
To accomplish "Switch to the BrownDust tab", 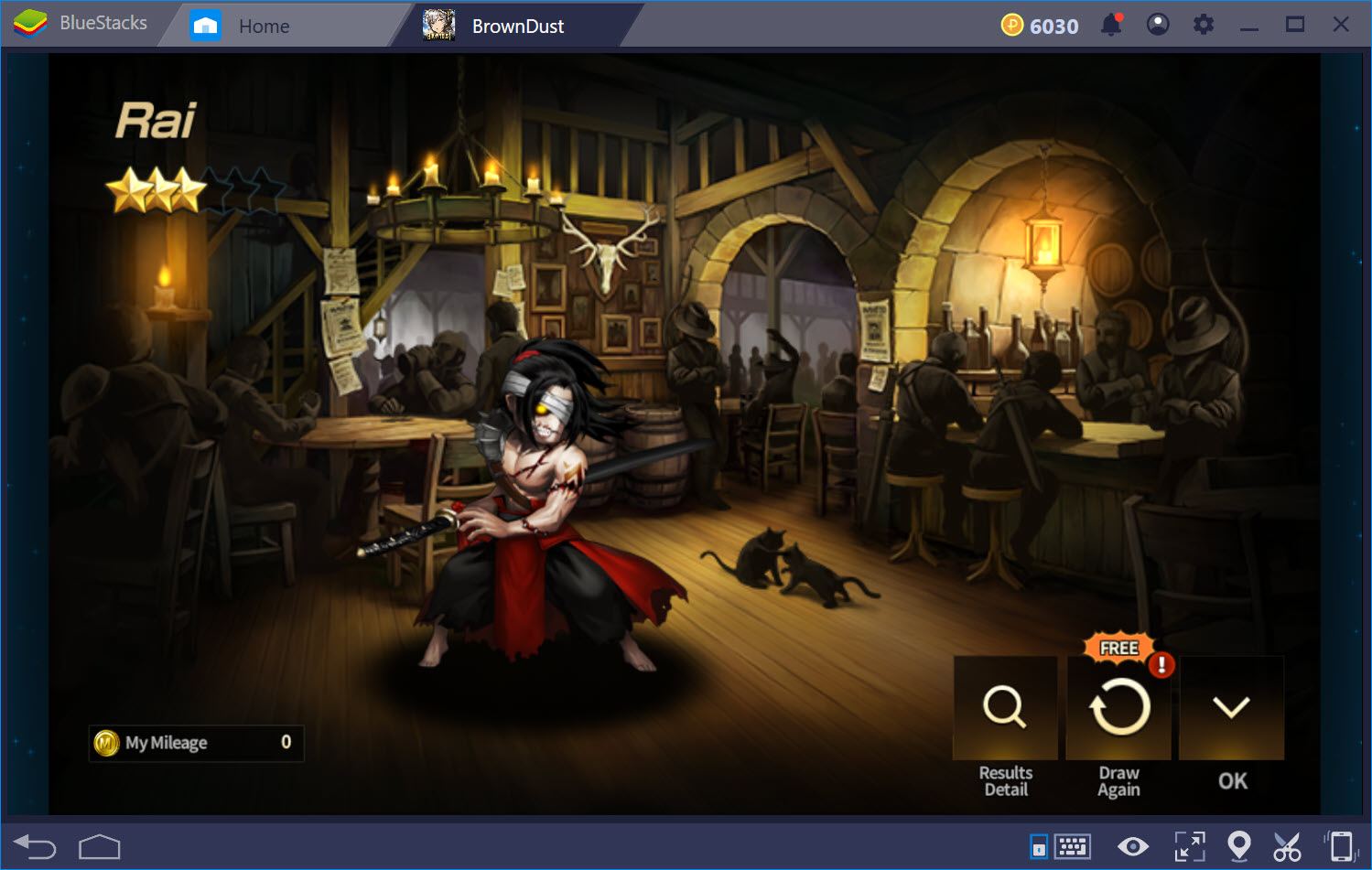I will tap(517, 26).
